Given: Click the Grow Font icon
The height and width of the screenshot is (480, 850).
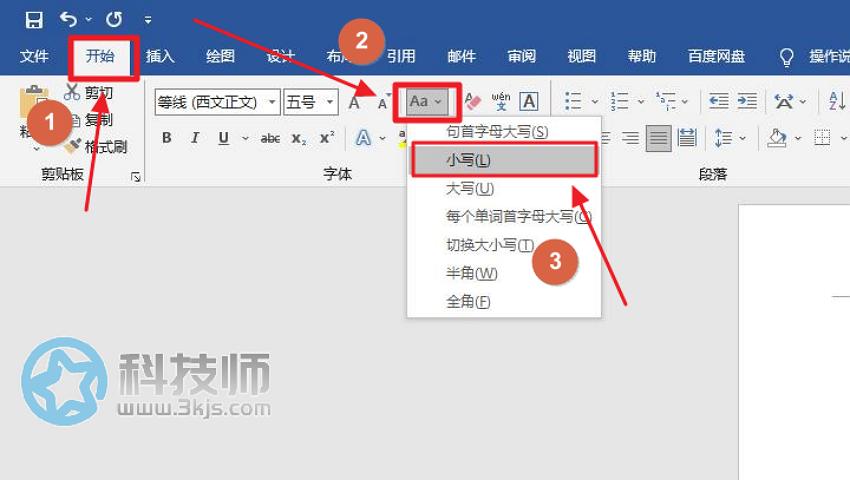Looking at the screenshot, I should point(355,101).
